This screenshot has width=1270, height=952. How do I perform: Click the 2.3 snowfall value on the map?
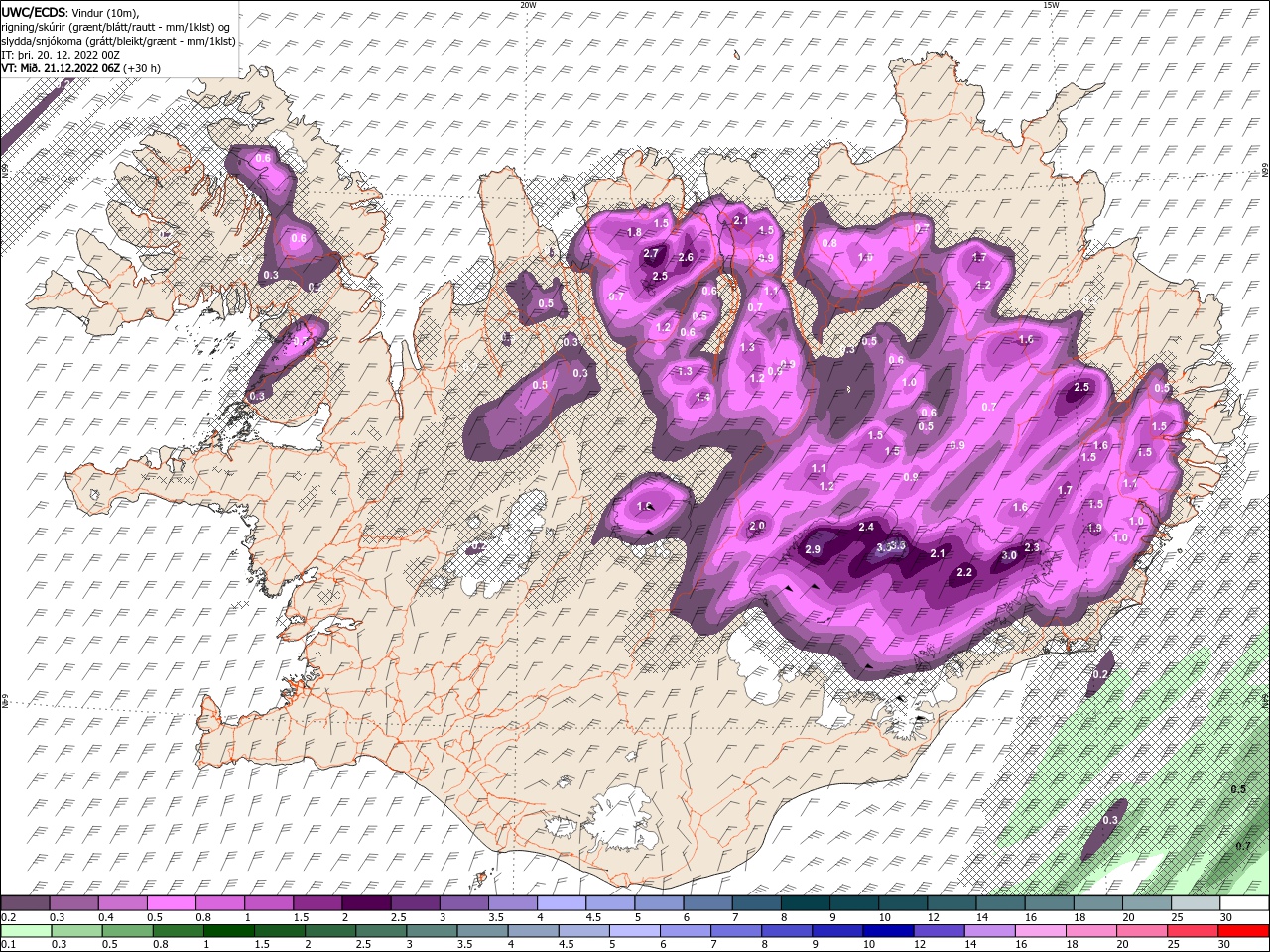1032,547
